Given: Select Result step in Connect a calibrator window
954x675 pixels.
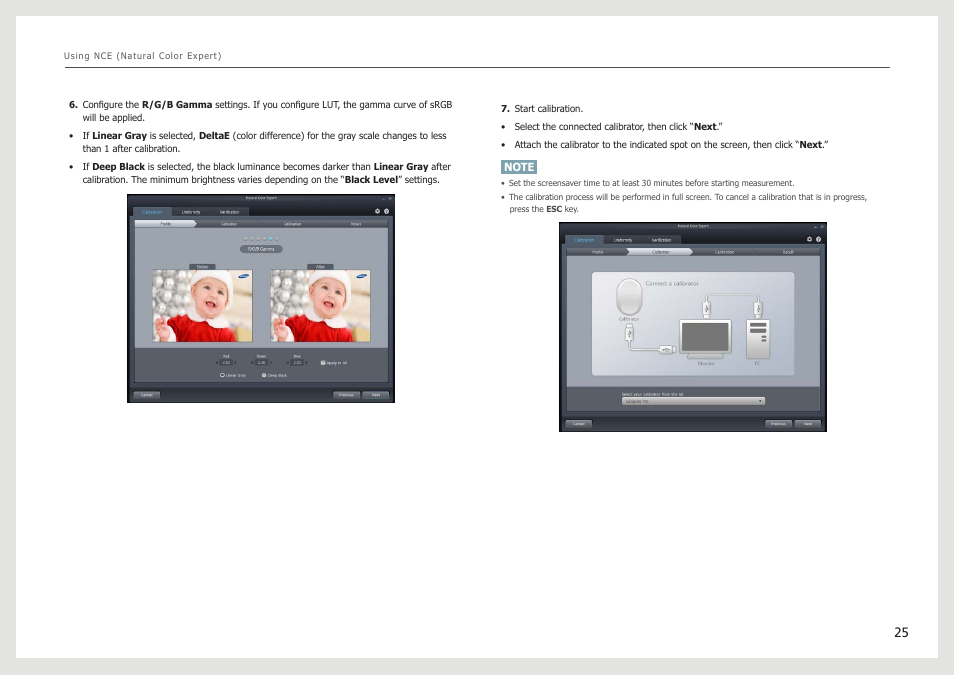Looking at the screenshot, I should click(x=788, y=252).
